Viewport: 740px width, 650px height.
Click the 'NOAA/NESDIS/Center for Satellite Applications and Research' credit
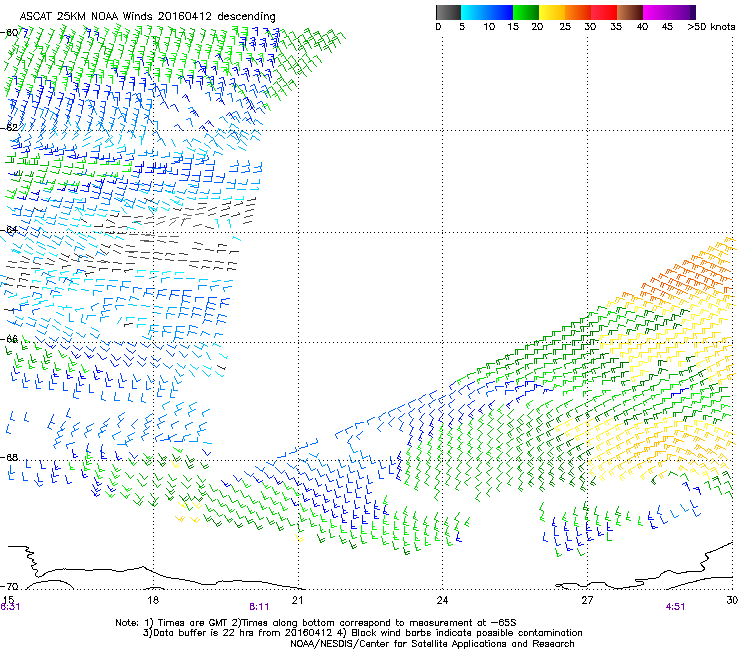tap(432, 643)
